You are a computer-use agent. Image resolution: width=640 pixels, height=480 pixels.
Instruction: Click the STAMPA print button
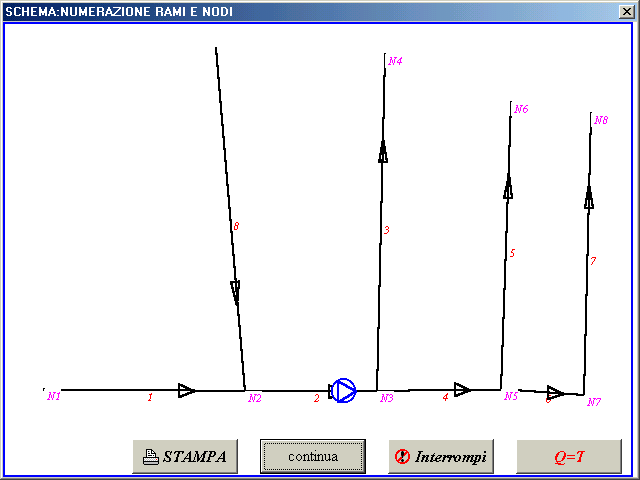click(185, 456)
